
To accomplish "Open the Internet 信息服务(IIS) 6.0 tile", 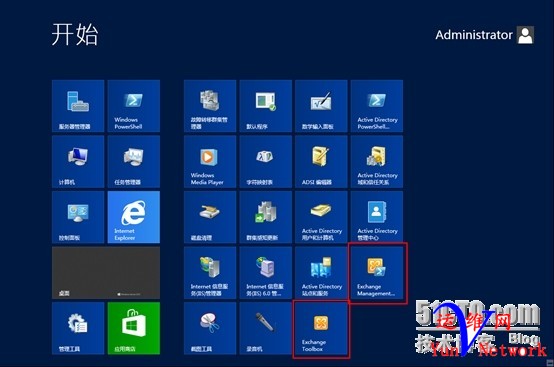I will [266, 273].
